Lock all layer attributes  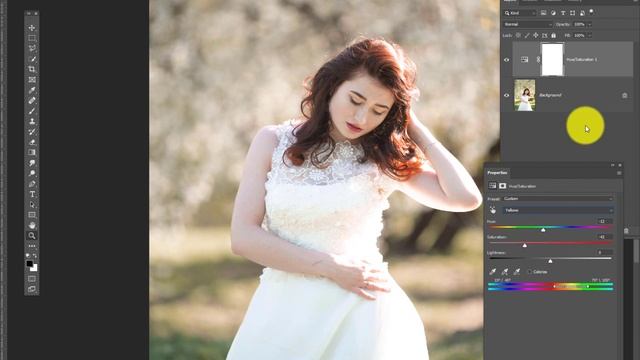(553, 36)
